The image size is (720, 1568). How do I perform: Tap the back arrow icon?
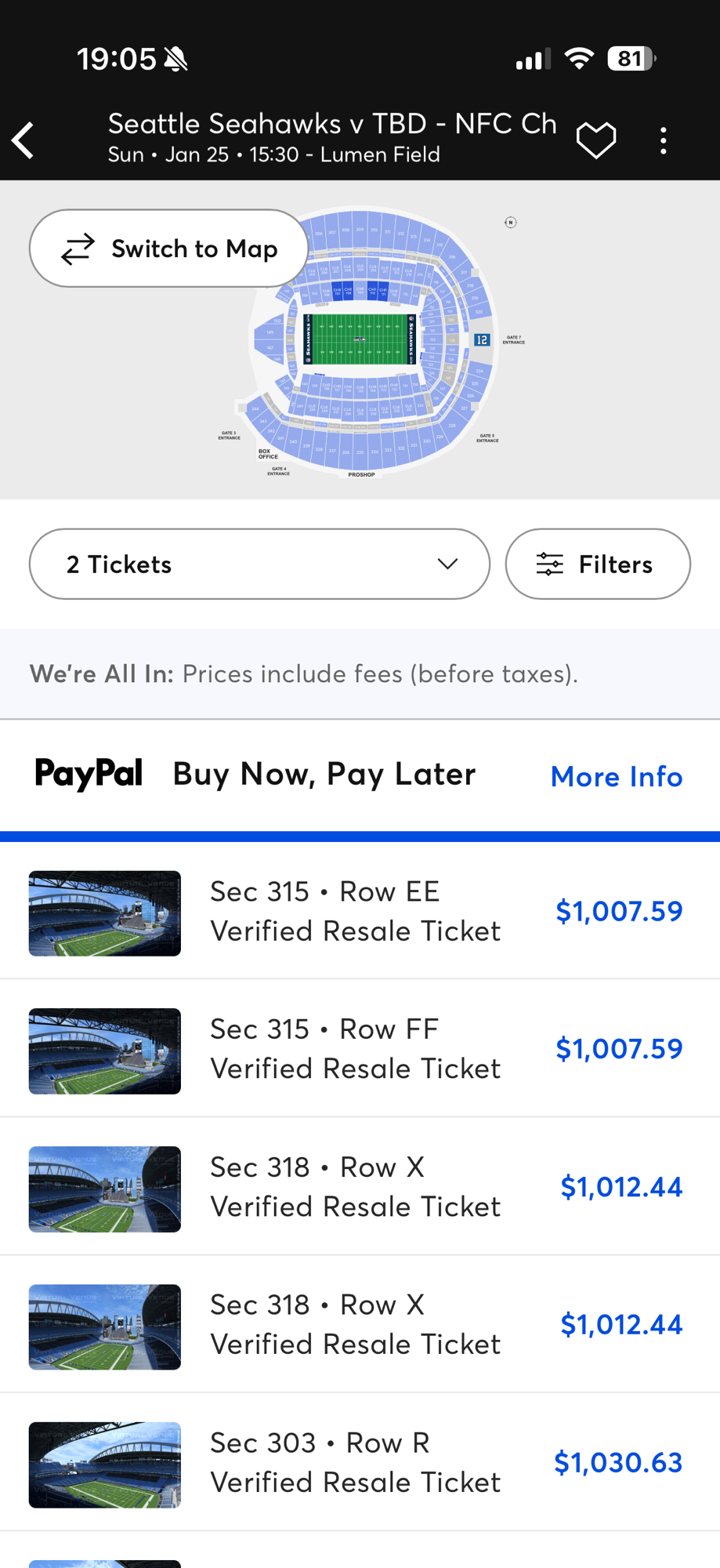(24, 141)
